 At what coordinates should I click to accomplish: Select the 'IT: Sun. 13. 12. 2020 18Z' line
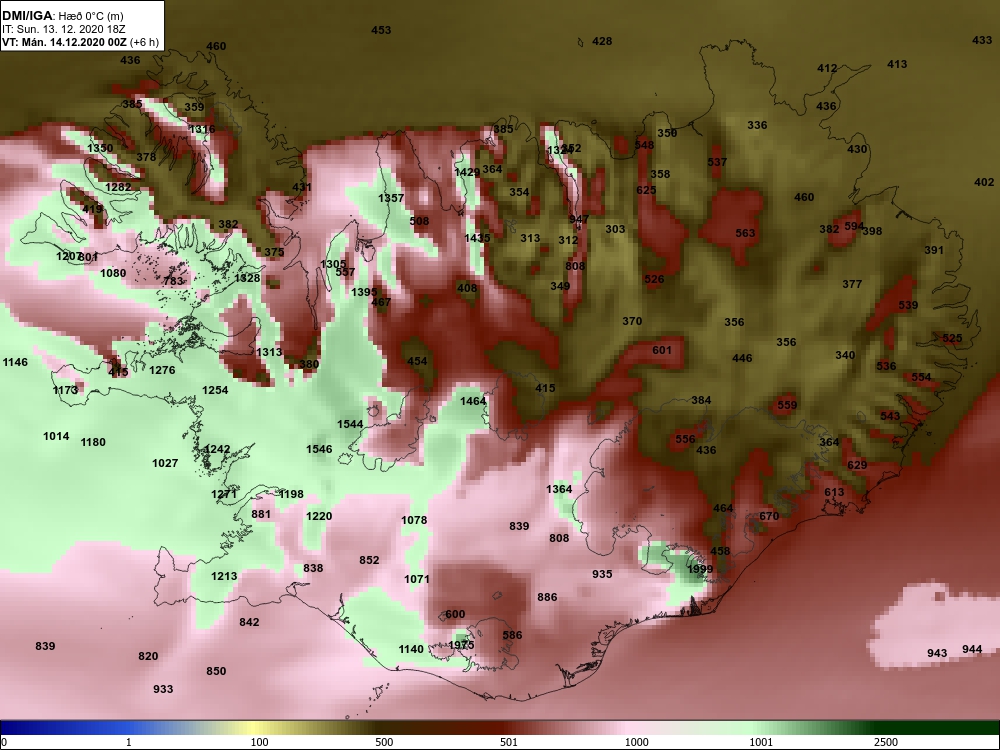click(x=62, y=29)
